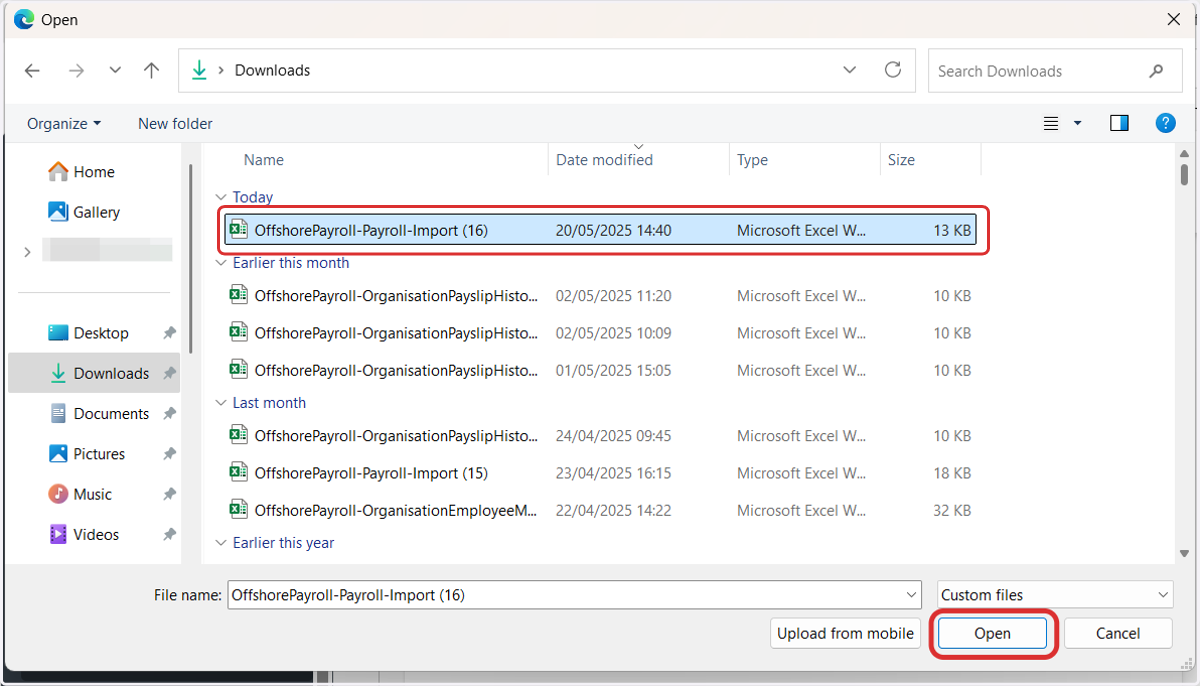Open recent locations chevron beside the forward arrow
This screenshot has height=686, width=1200.
[115, 71]
